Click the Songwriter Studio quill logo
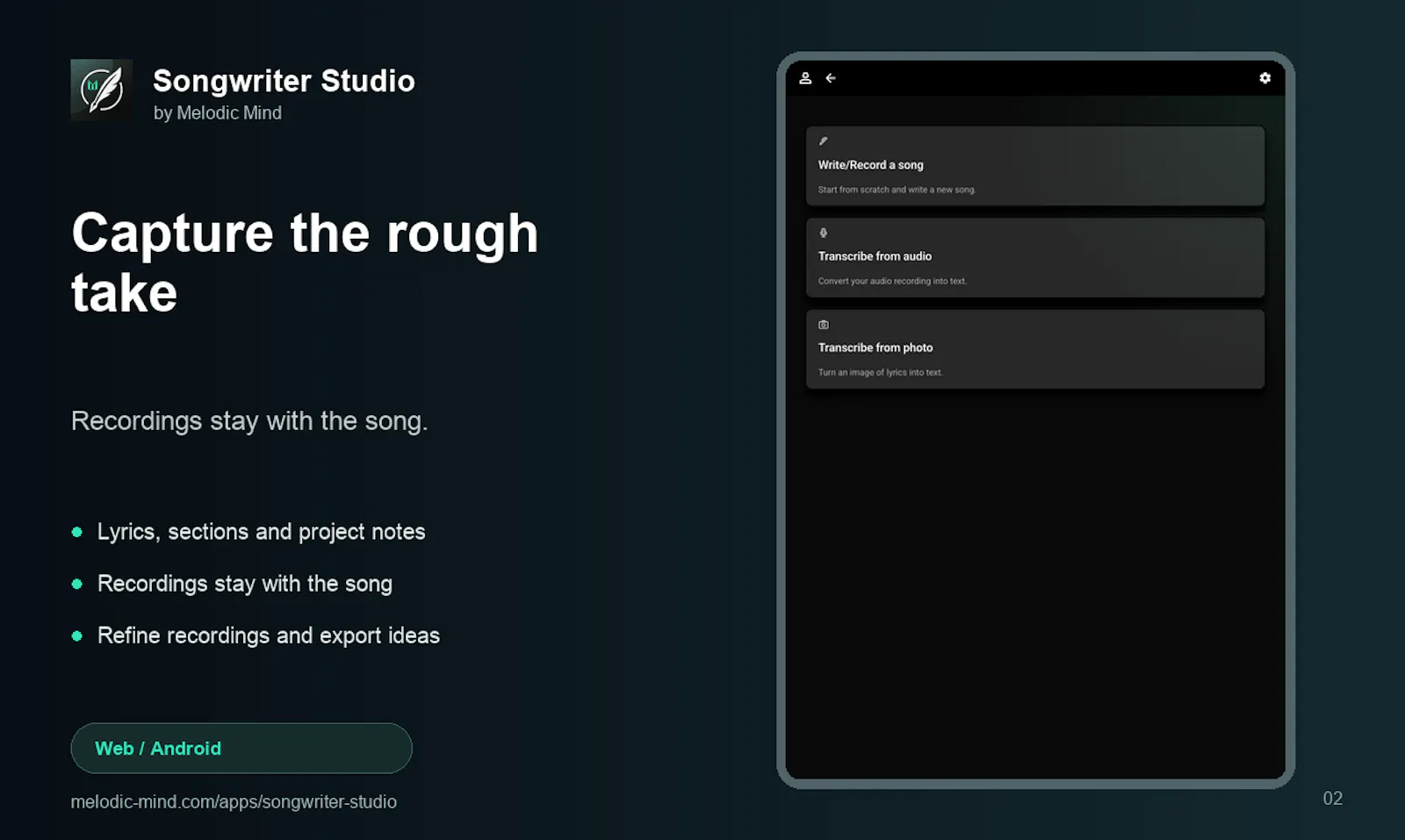This screenshot has width=1405, height=840. 102,90
